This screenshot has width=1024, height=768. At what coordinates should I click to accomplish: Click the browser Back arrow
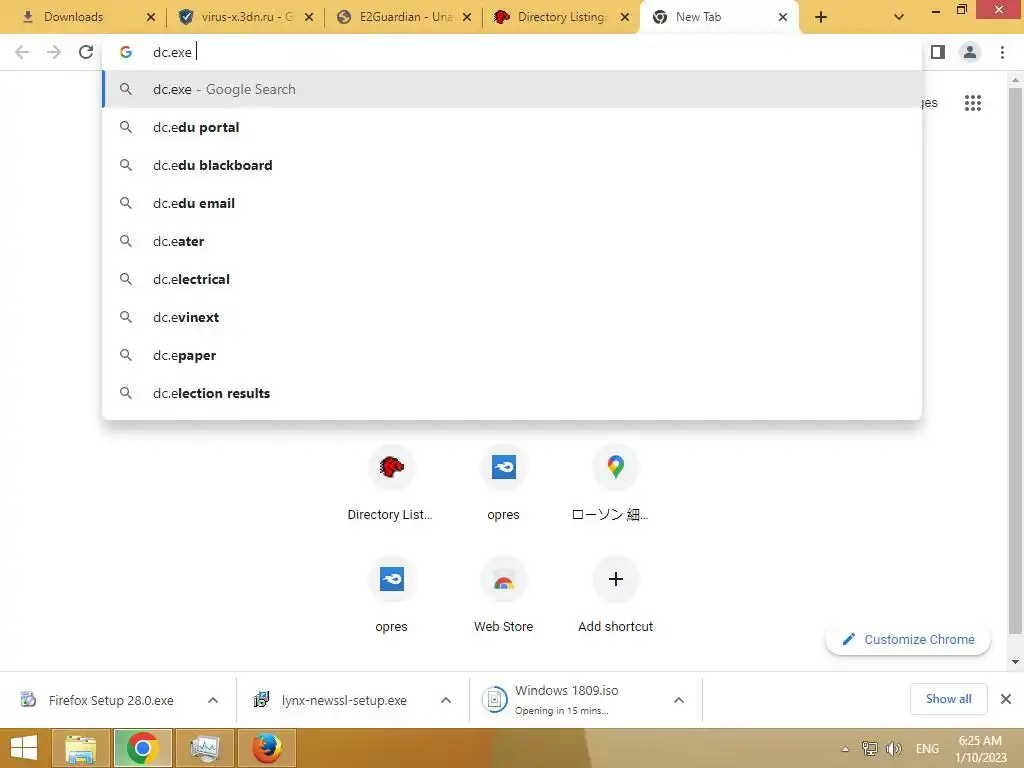[x=22, y=52]
